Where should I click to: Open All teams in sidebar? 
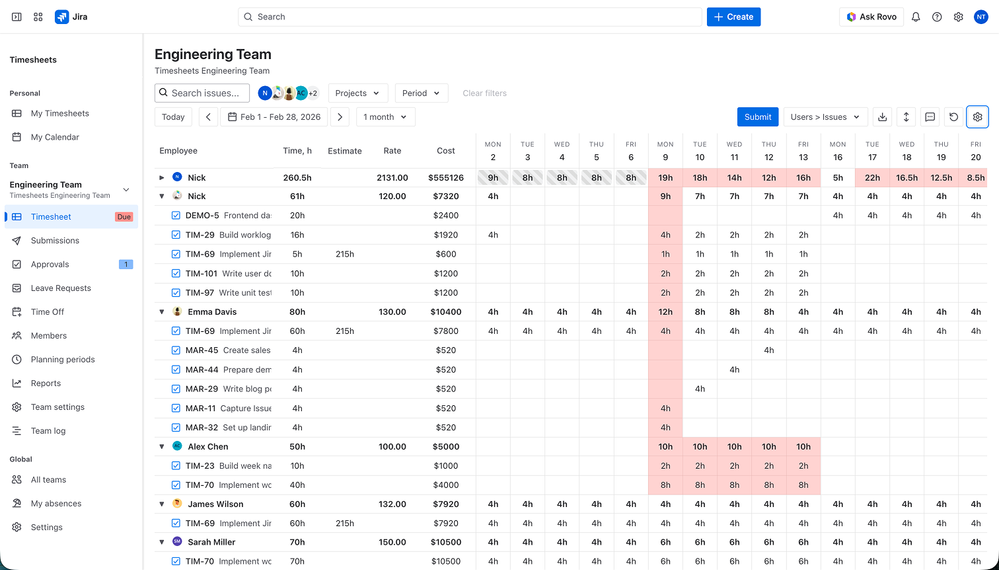(x=48, y=480)
